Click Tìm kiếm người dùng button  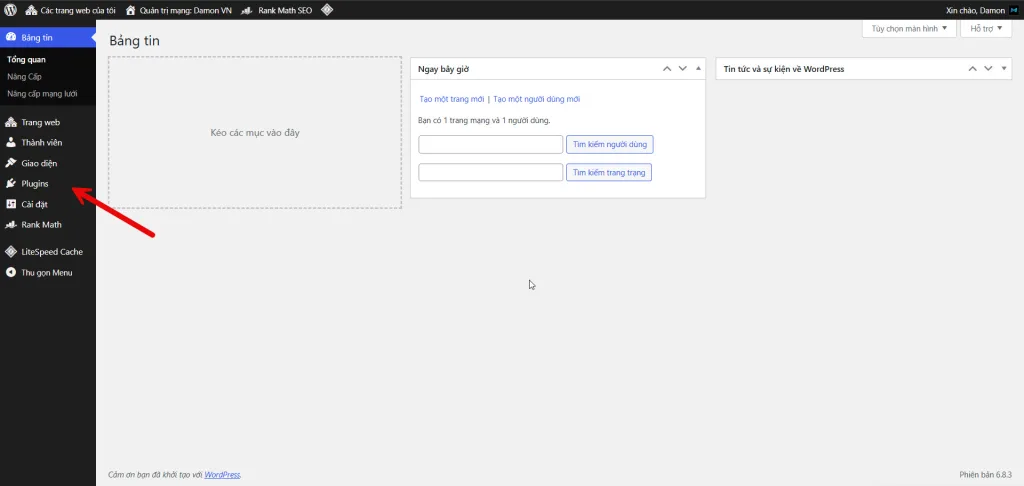[x=609, y=144]
